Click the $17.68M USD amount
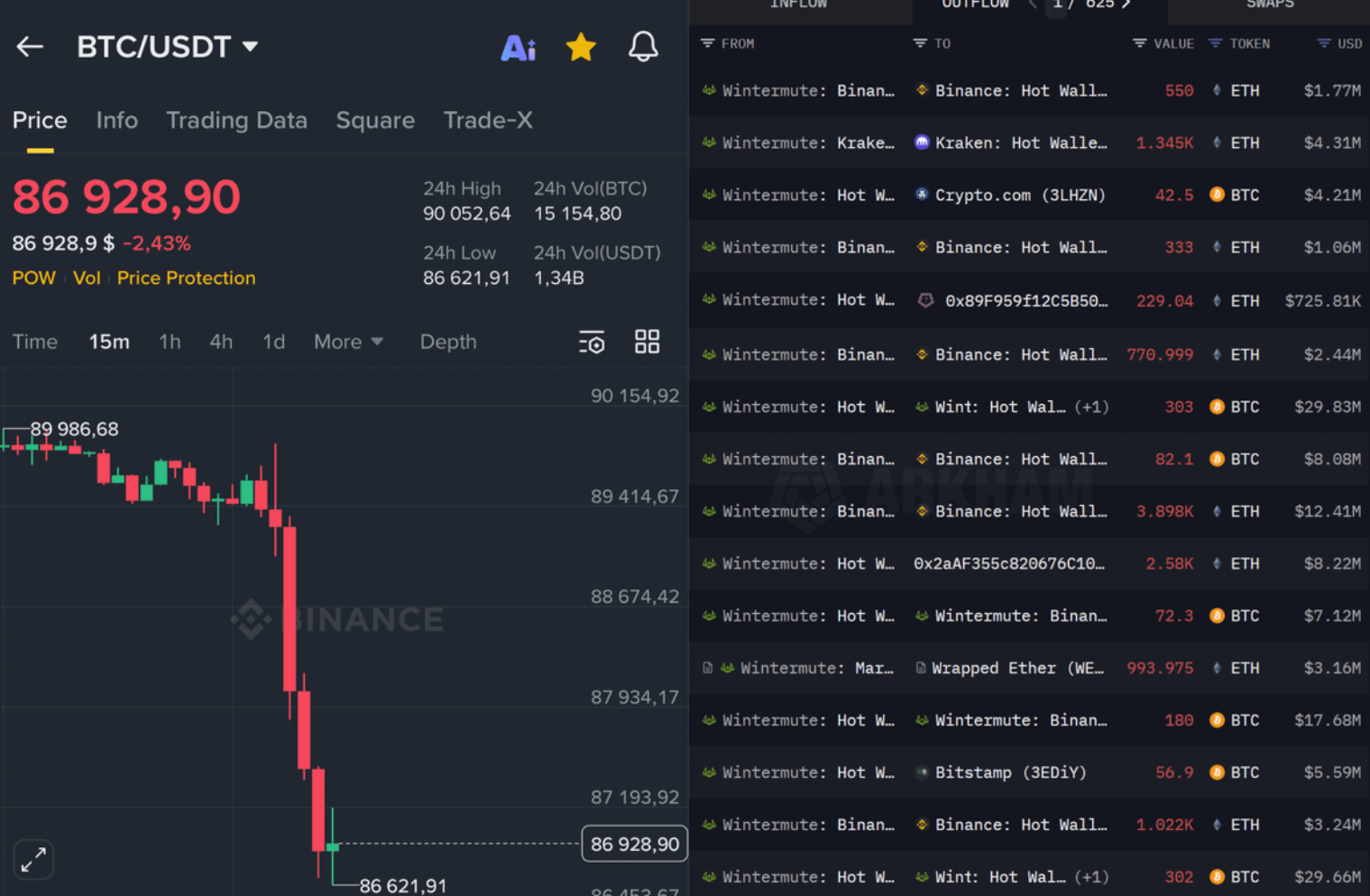The image size is (1370, 896). [x=1328, y=720]
